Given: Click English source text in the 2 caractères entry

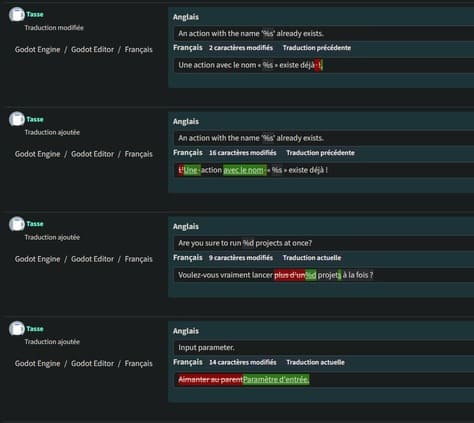Looking at the screenshot, I should point(251,34).
